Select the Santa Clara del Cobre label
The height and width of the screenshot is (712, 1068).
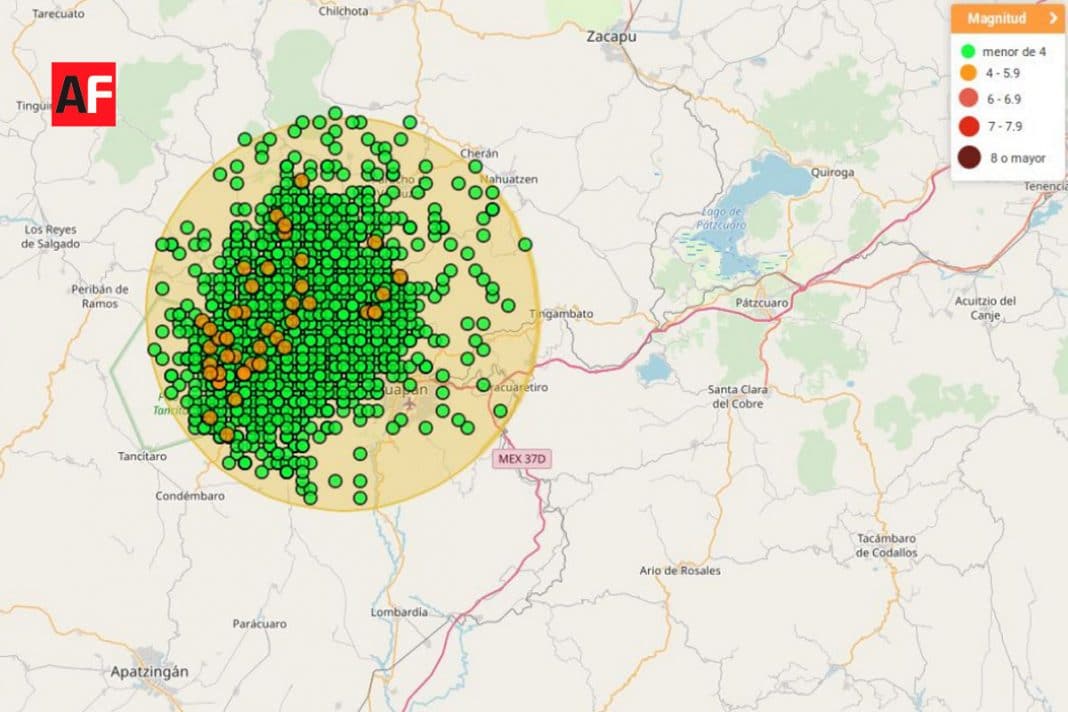[736, 396]
